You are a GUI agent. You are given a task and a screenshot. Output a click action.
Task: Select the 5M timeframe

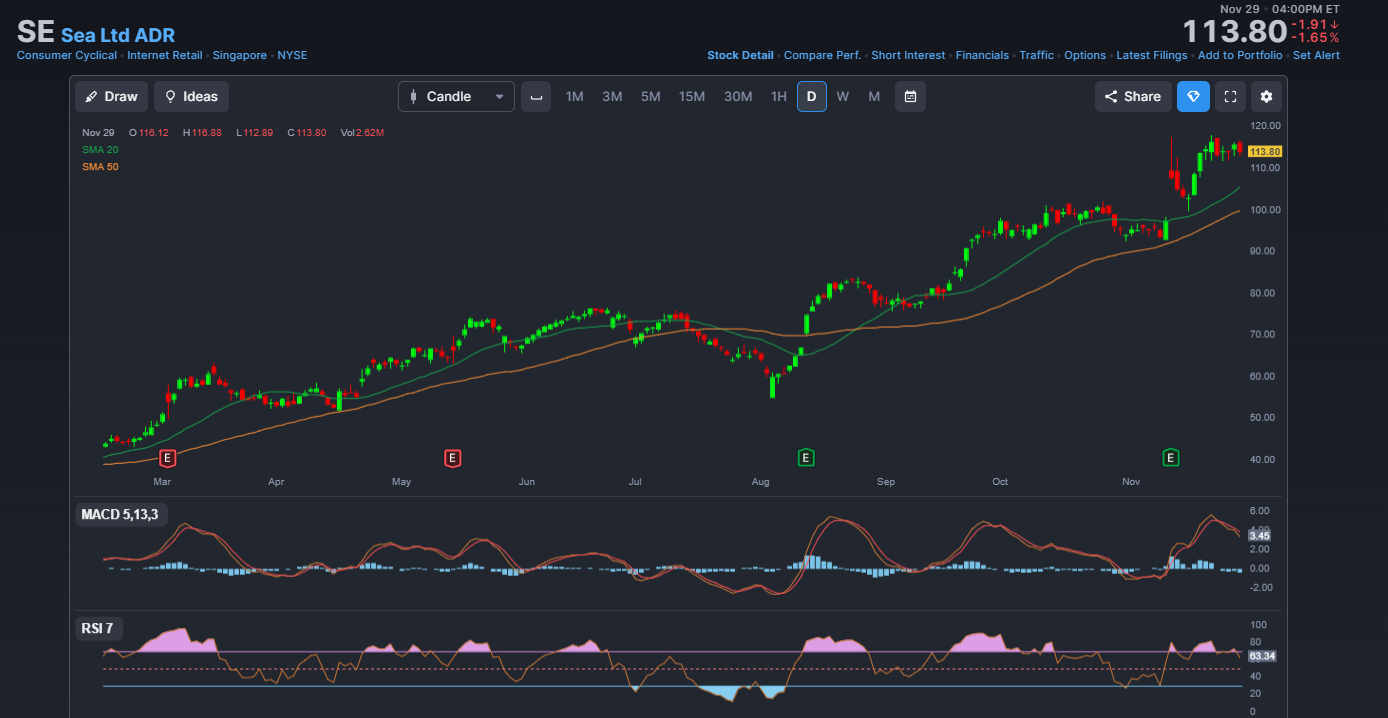(651, 96)
